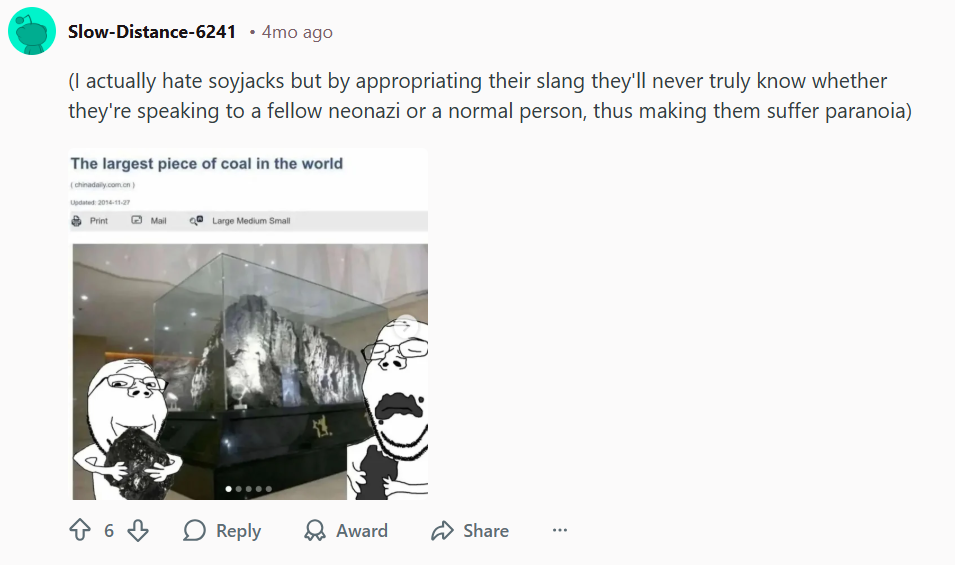Open the Award ribbon icon
The height and width of the screenshot is (565, 955).
coord(315,530)
